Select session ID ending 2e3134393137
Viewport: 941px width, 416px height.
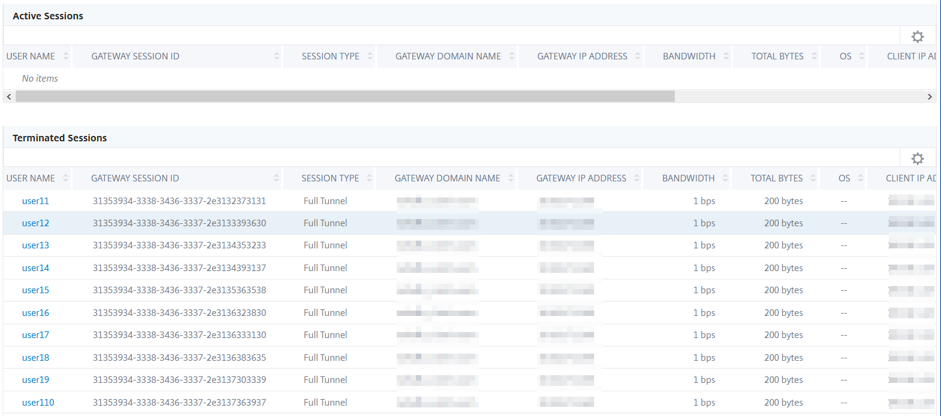tap(179, 268)
